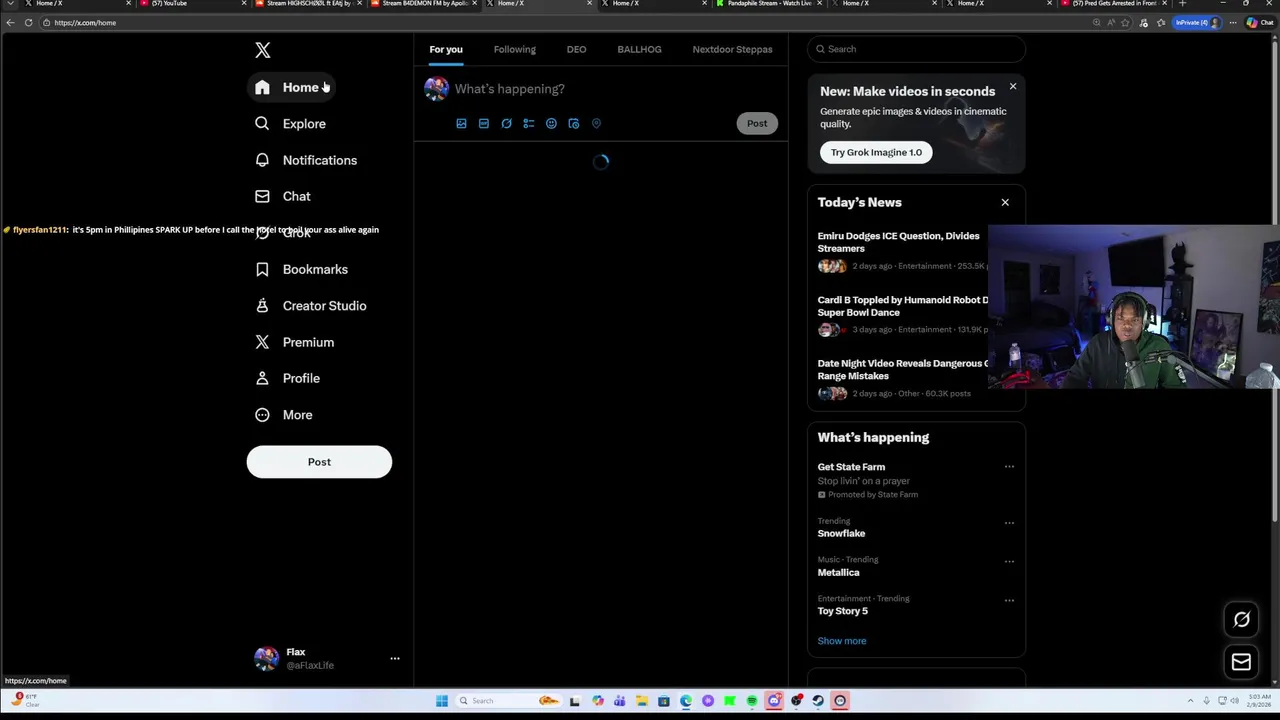Viewport: 1280px width, 720px height.
Task: Open options dots for Metallica trend
Action: tap(1009, 561)
